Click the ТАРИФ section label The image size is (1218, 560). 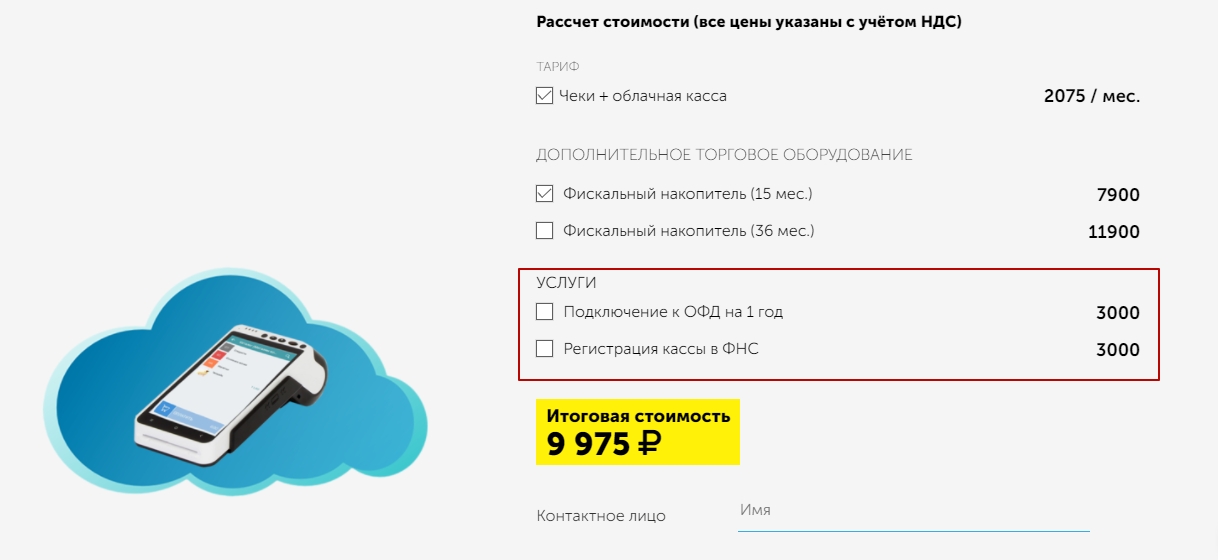point(558,66)
